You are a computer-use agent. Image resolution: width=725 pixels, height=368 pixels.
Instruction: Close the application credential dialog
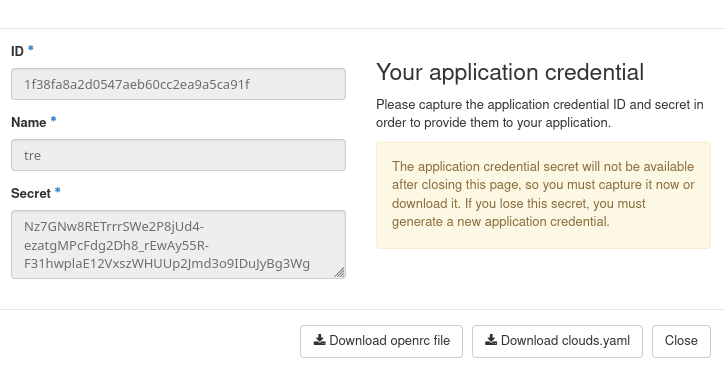[681, 341]
